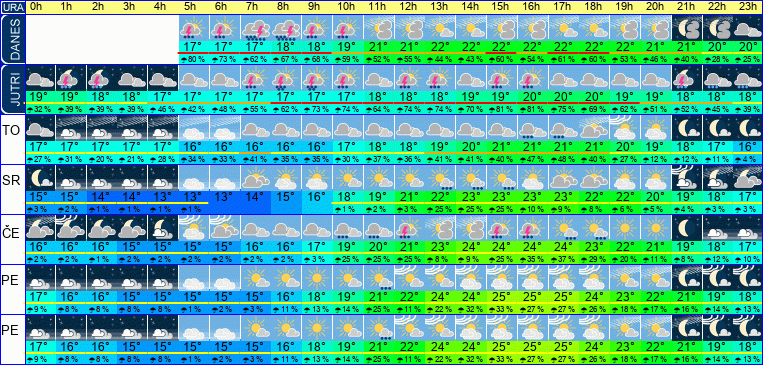763x365 pixels.
Task: Click the JUTRI 1h night thunderstorm icon
Action: click(x=71, y=78)
